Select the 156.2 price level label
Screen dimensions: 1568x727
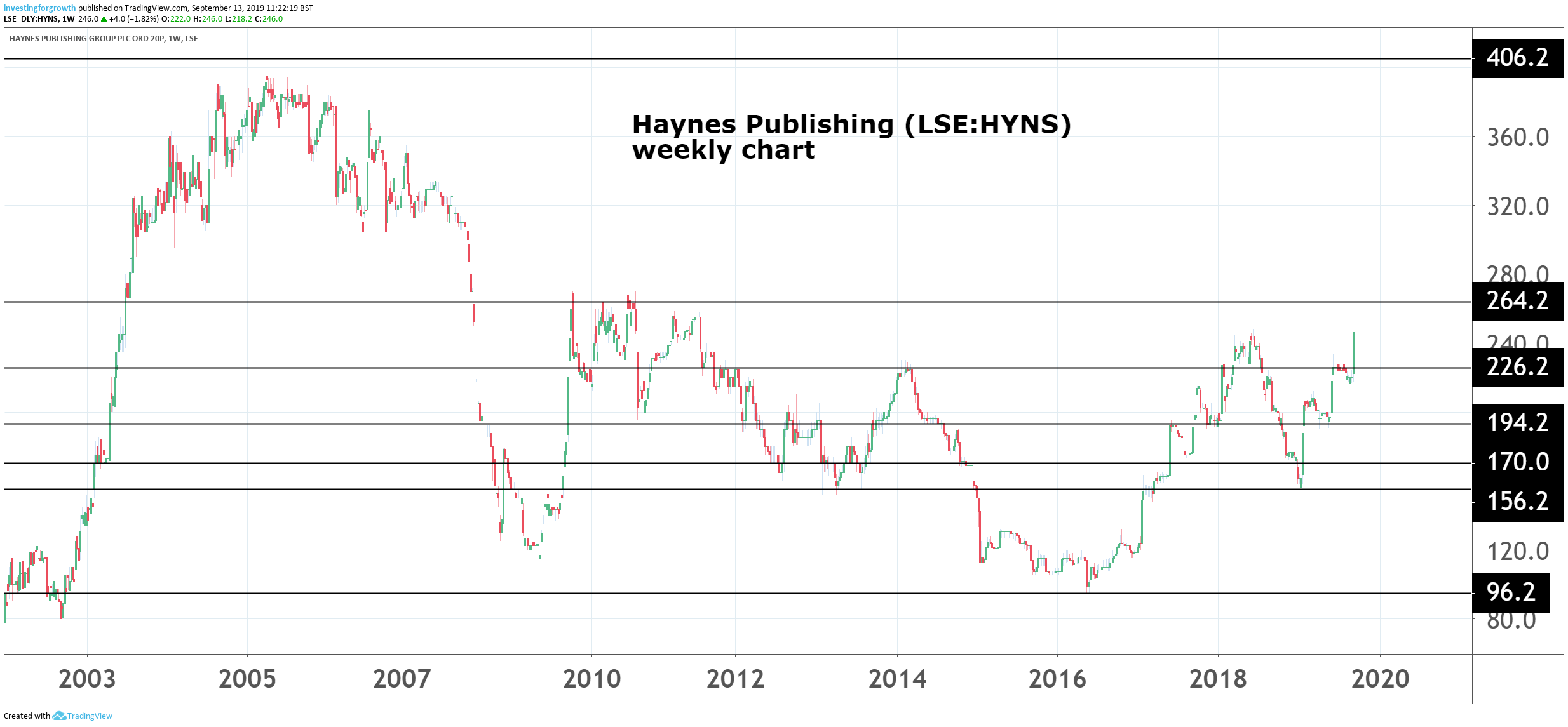1517,502
